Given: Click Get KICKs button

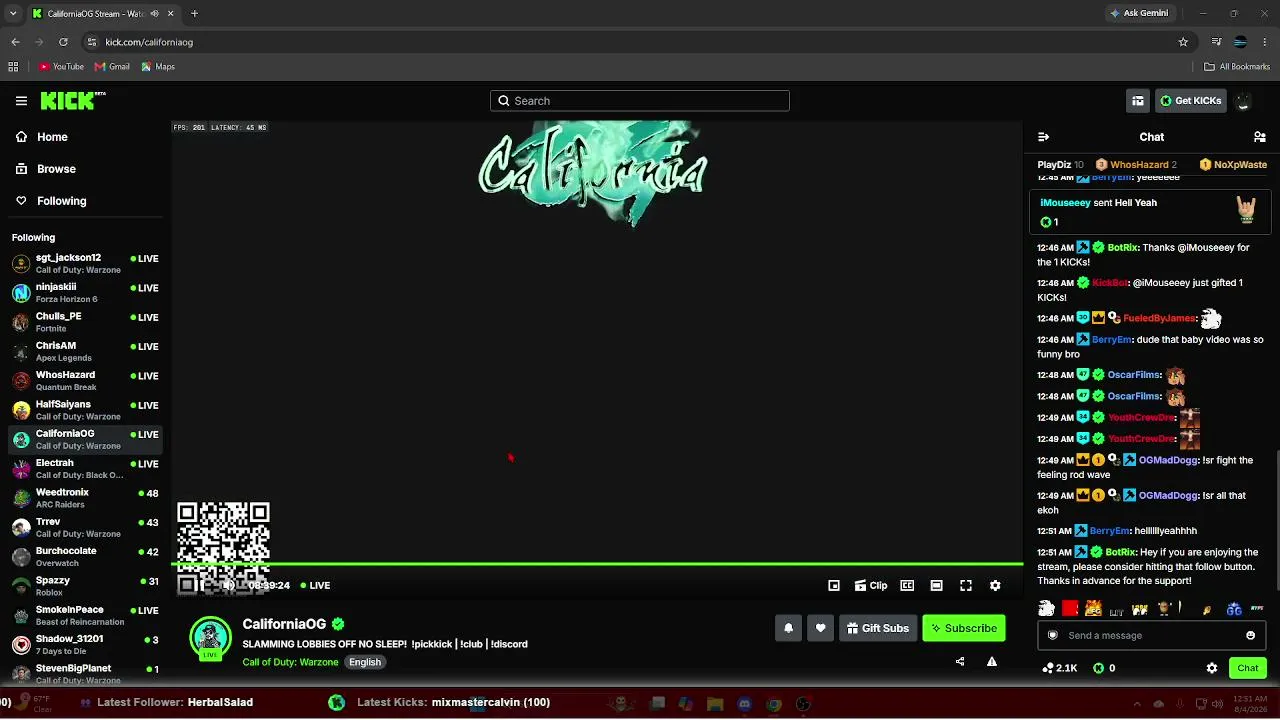Looking at the screenshot, I should pyautogui.click(x=1190, y=101).
